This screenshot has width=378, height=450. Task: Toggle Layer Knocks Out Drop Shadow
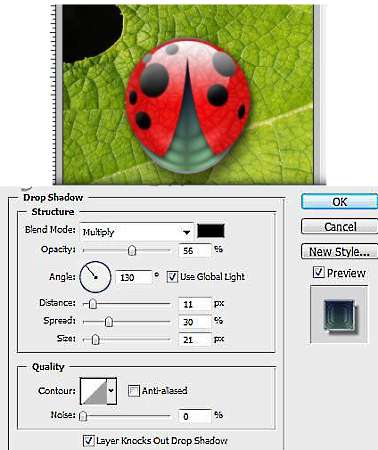(88, 440)
